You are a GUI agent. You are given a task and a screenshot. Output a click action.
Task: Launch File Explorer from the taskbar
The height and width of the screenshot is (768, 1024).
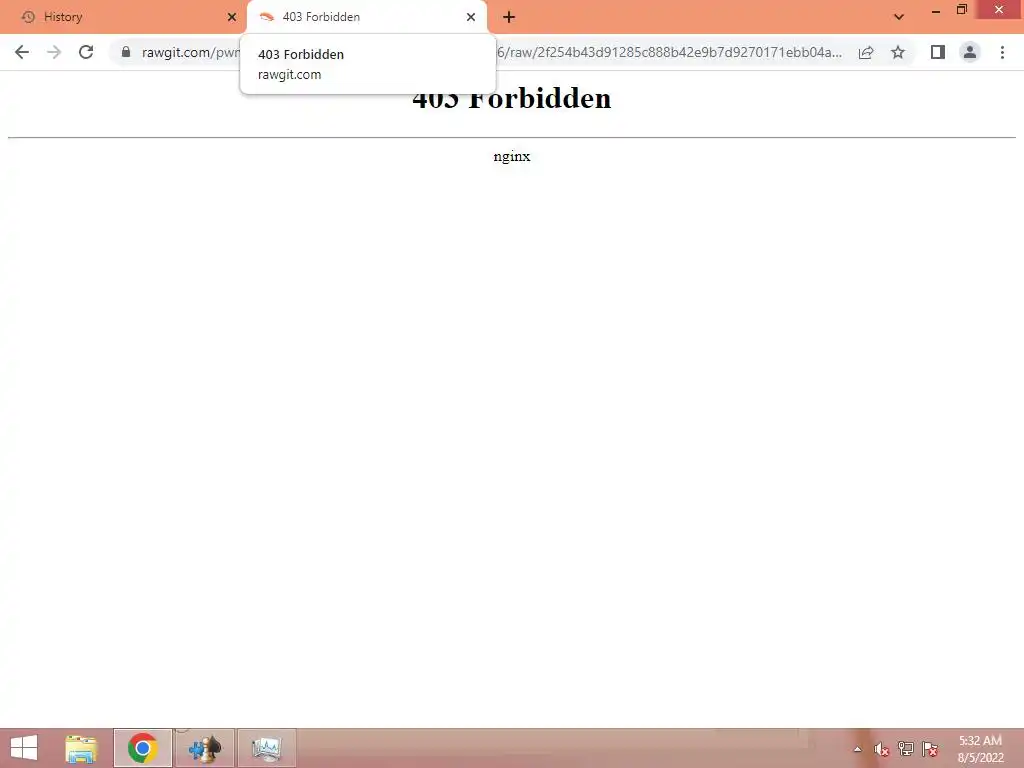coord(82,748)
